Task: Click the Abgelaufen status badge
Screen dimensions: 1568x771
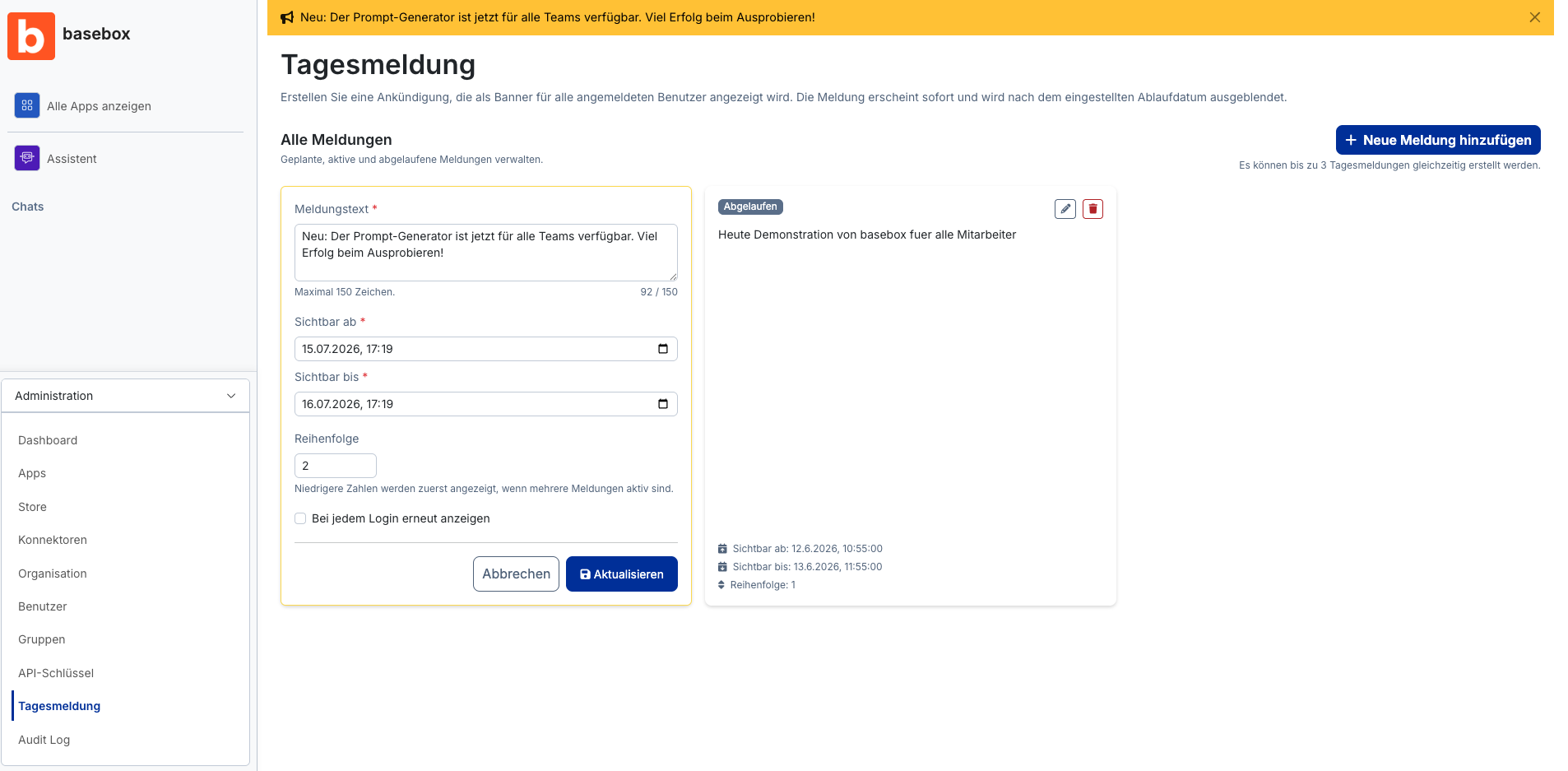Action: pyautogui.click(x=750, y=207)
